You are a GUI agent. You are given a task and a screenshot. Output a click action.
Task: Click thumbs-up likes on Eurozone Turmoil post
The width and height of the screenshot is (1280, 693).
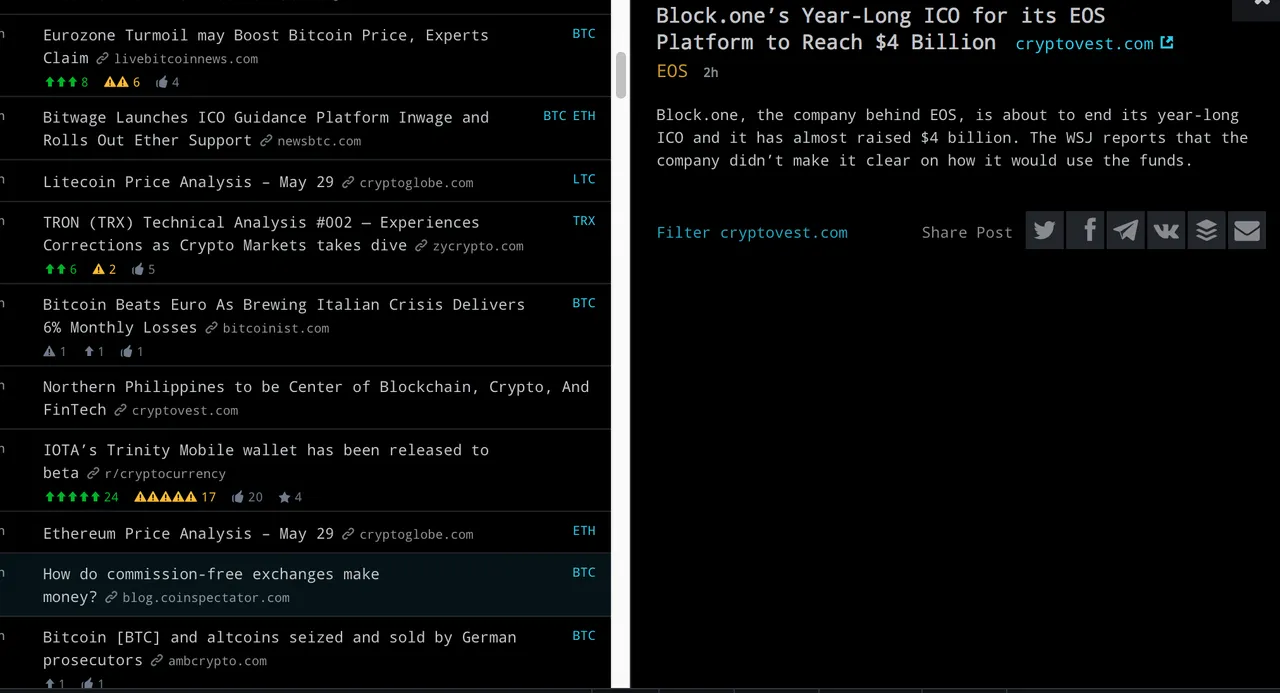[167, 82]
